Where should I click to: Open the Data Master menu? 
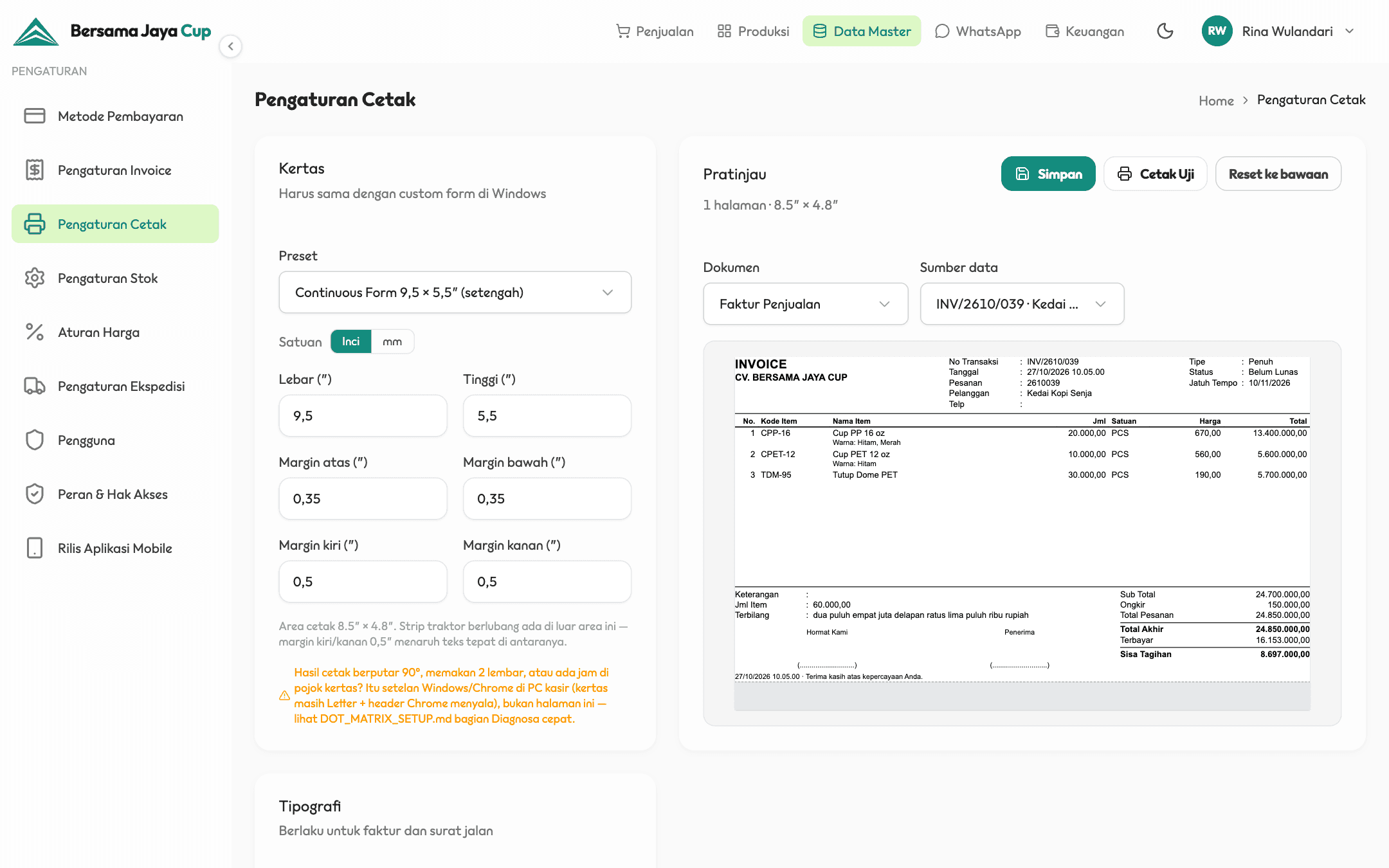862,31
